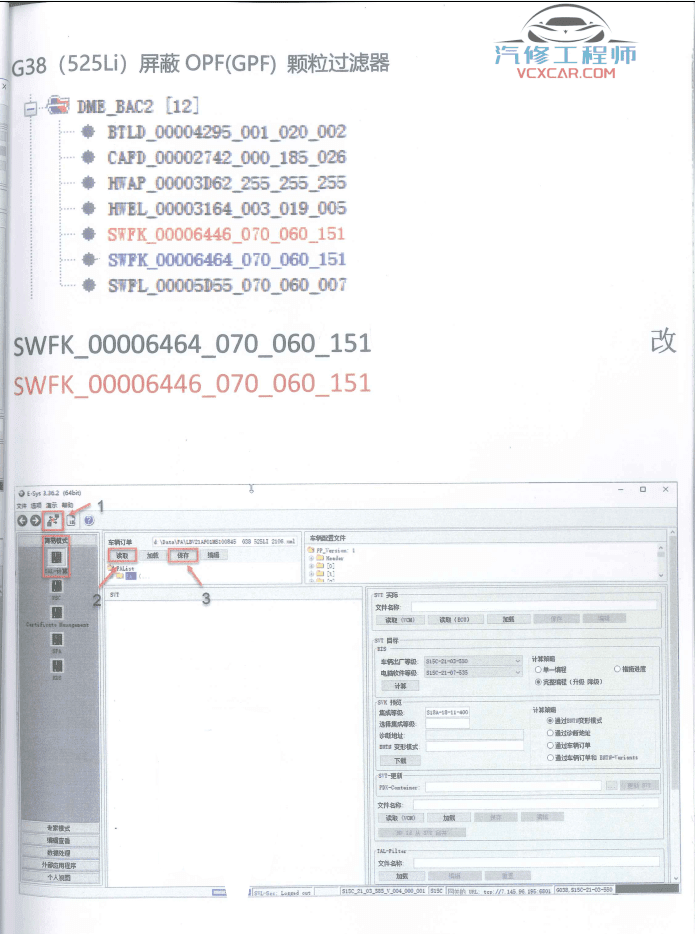Select tree row SWFK_00006446_070_060_151
The height and width of the screenshot is (934, 695).
click(226, 234)
